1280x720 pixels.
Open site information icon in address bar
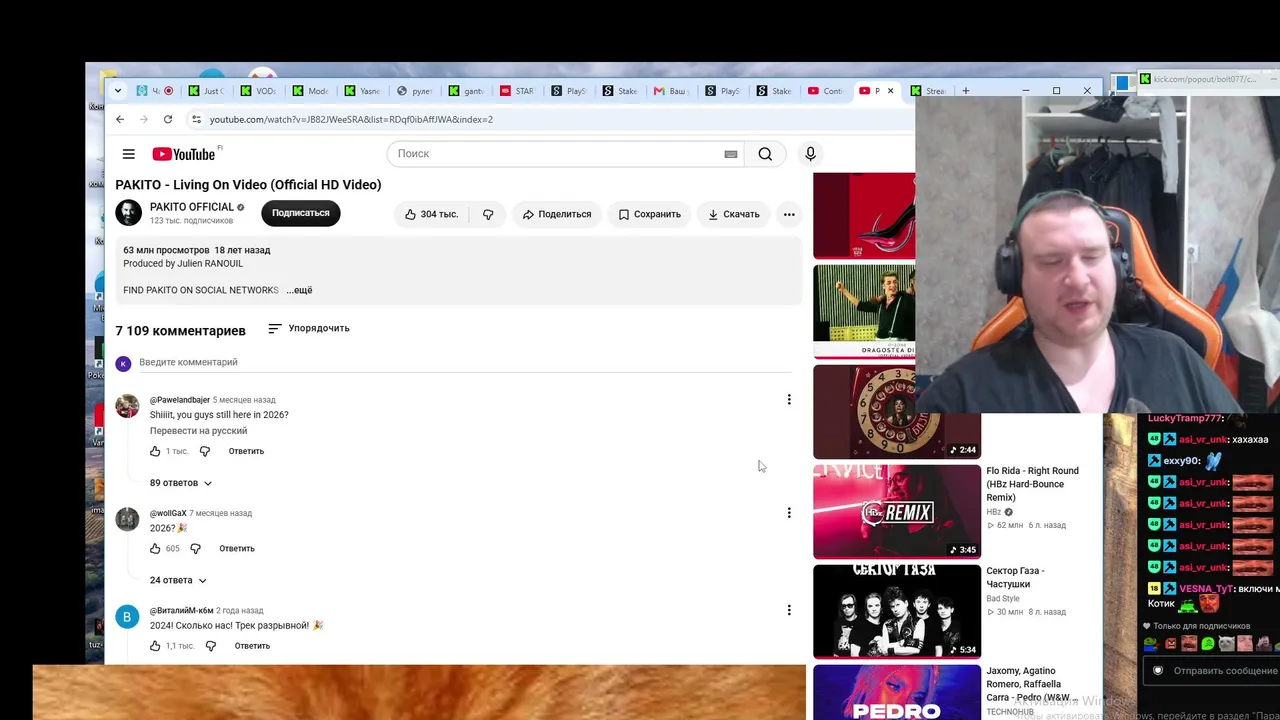[196, 119]
